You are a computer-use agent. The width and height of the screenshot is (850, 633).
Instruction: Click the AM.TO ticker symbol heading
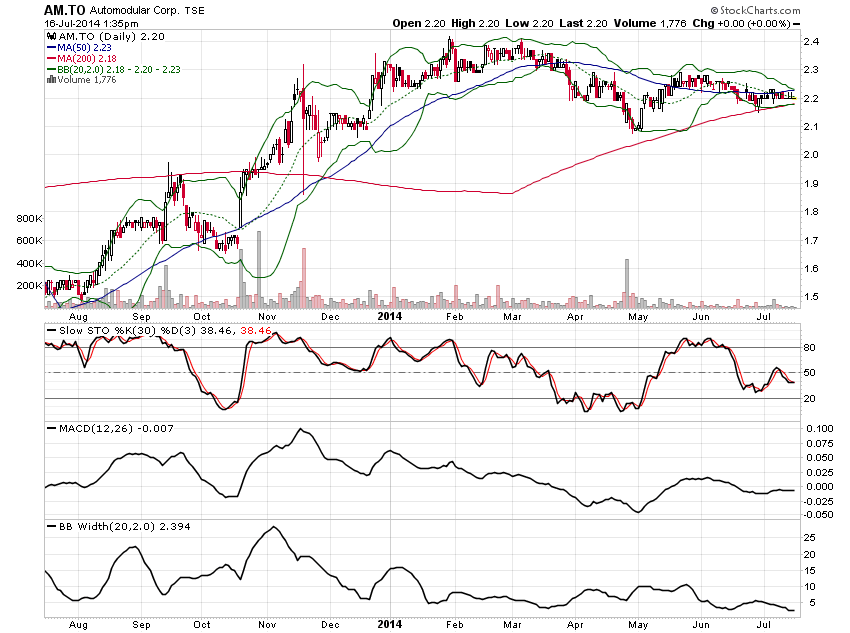coord(65,10)
